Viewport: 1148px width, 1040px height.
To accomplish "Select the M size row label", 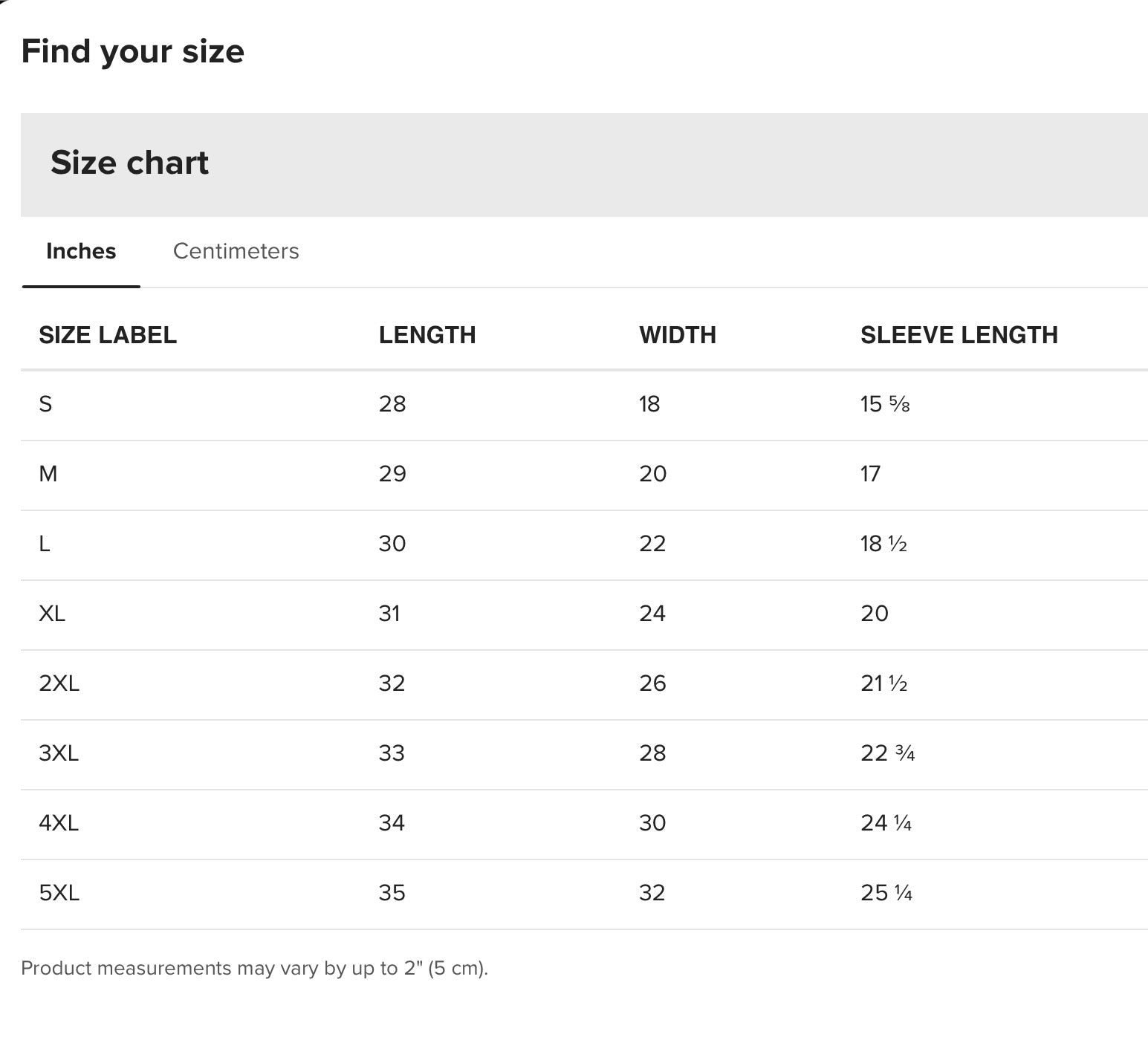I will tap(48, 474).
